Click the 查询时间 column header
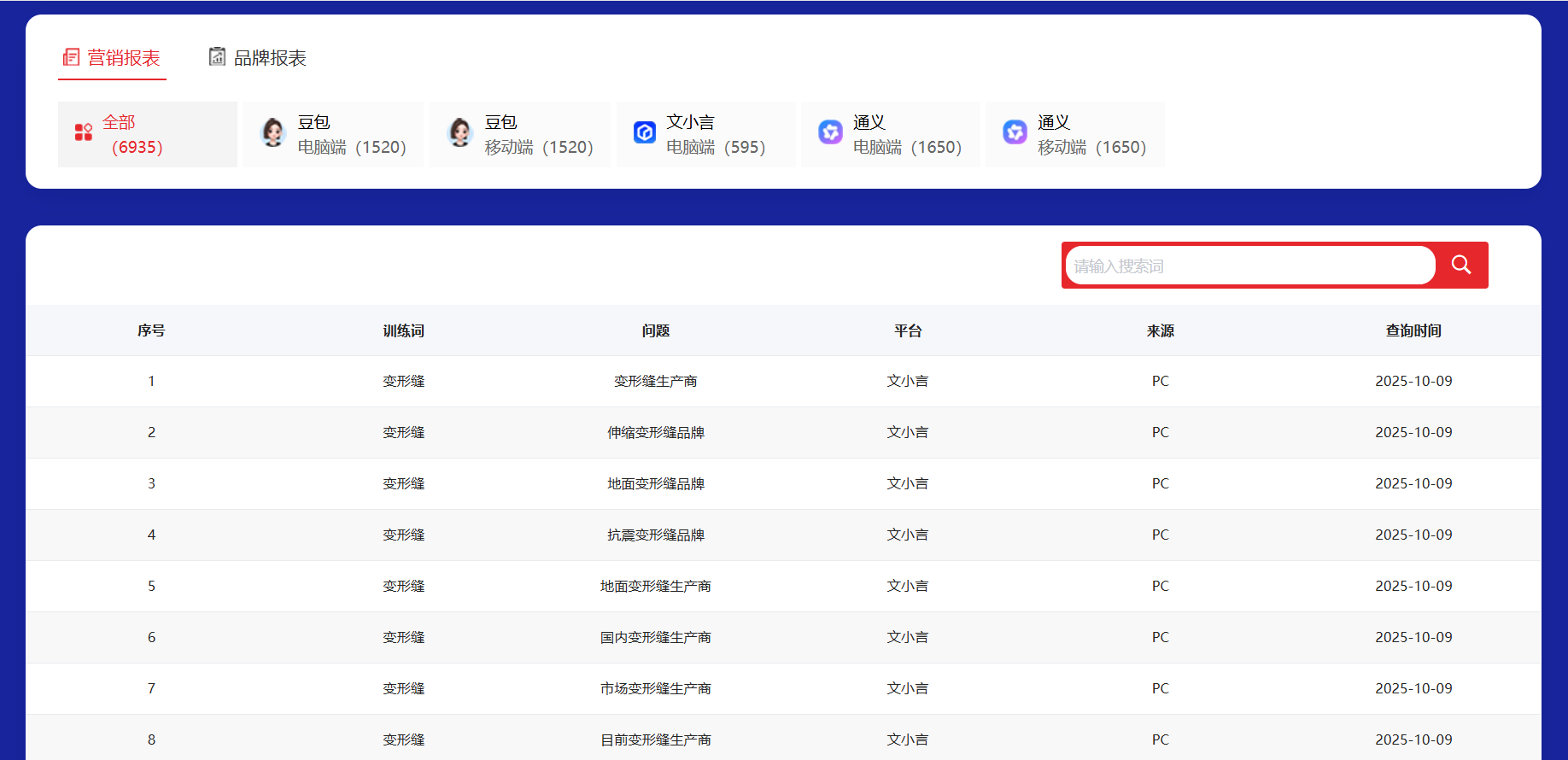The image size is (1568, 760). [1413, 330]
